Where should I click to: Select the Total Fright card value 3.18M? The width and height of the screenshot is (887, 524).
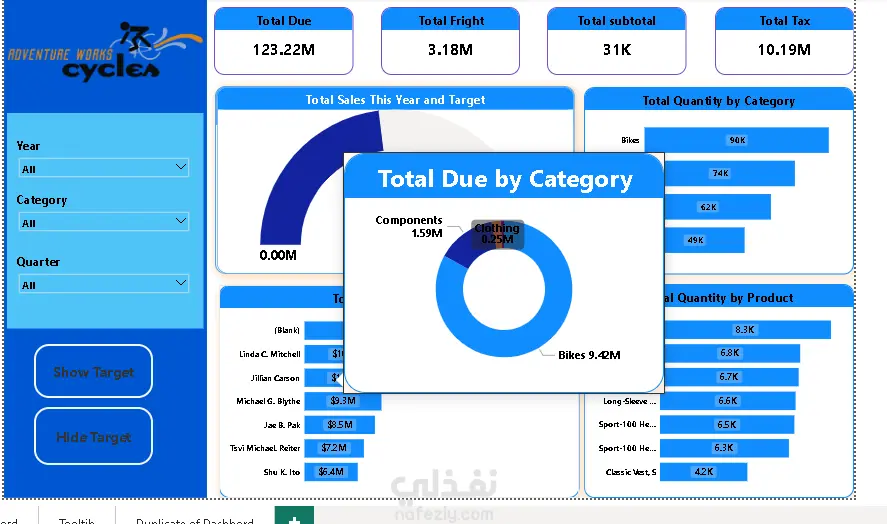(450, 50)
